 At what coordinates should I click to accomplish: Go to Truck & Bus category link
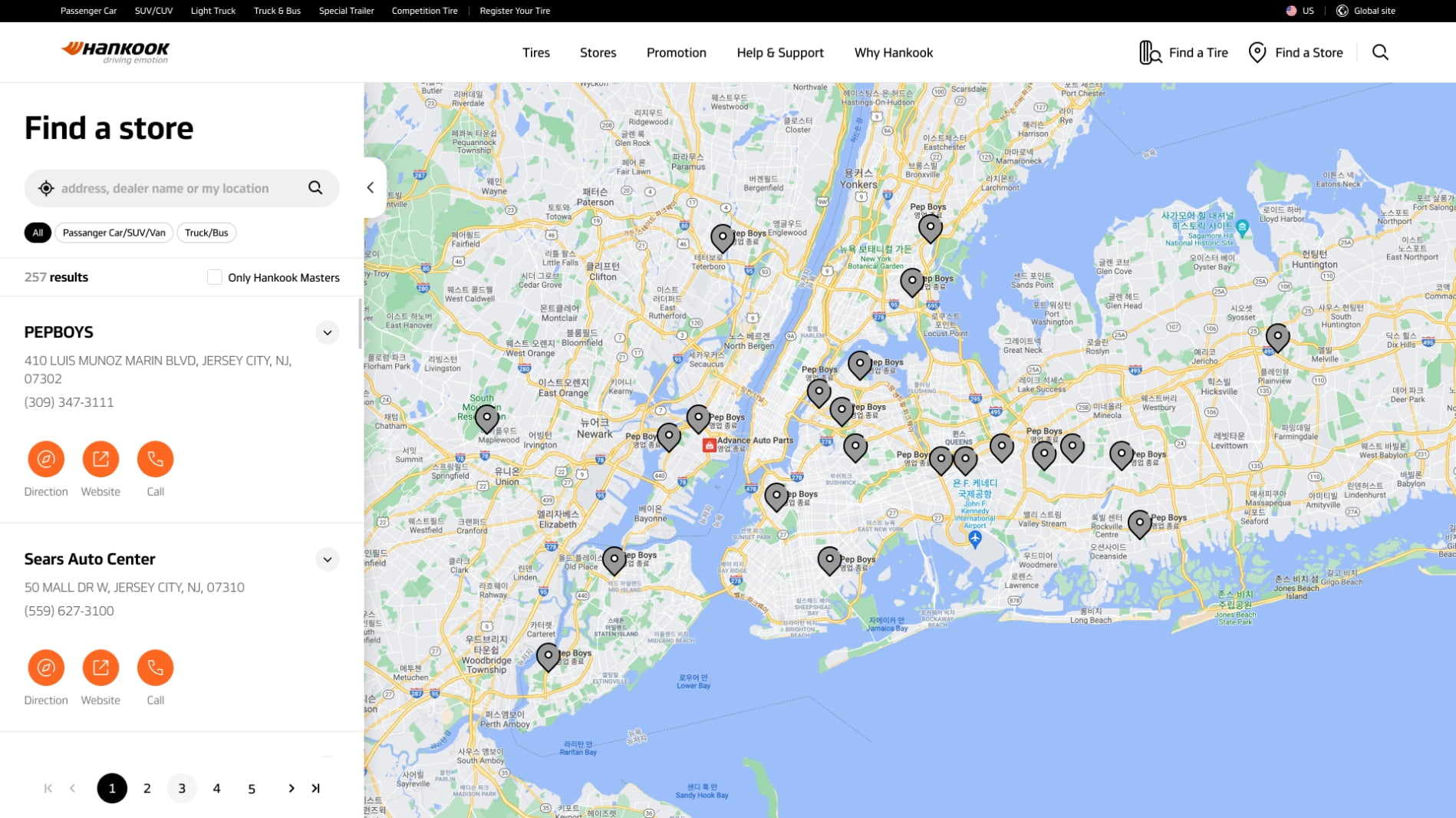coord(277,11)
